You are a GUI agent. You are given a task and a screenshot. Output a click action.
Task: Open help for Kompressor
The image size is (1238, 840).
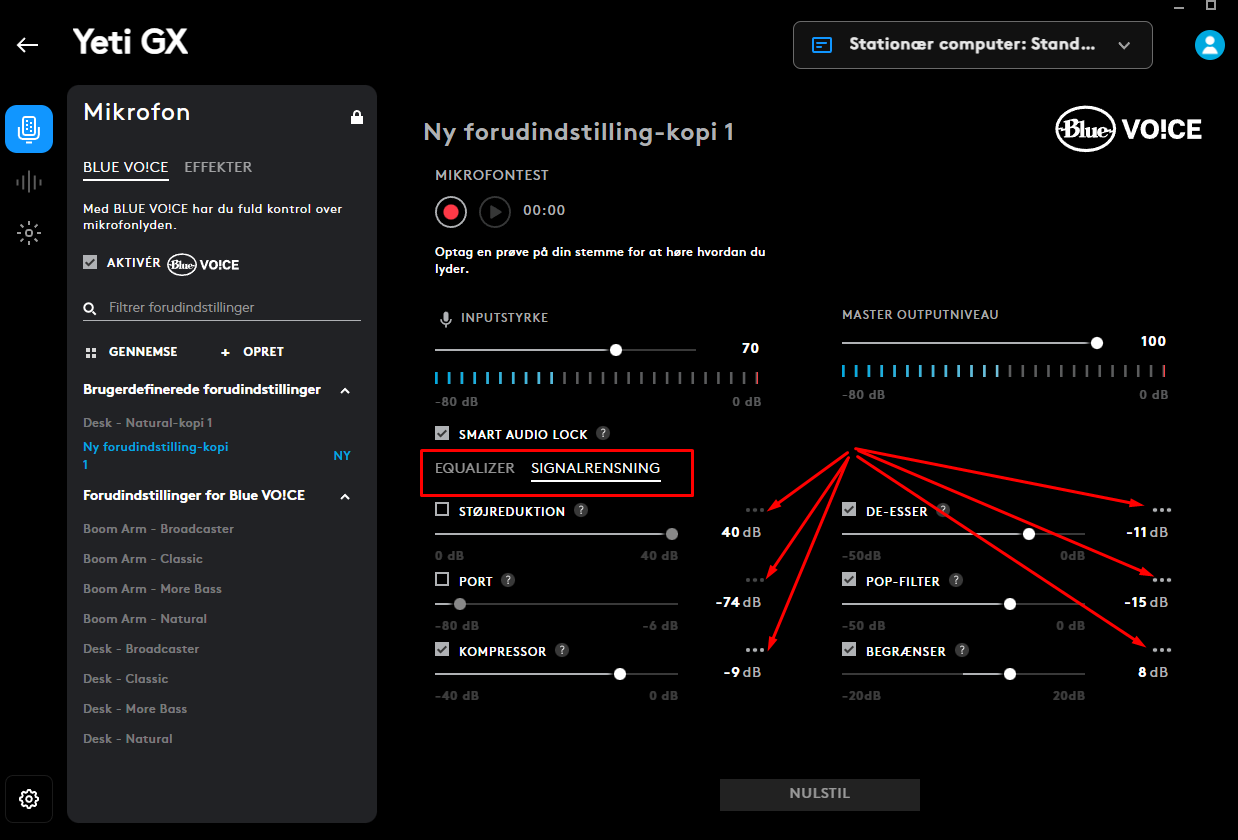tap(562, 650)
